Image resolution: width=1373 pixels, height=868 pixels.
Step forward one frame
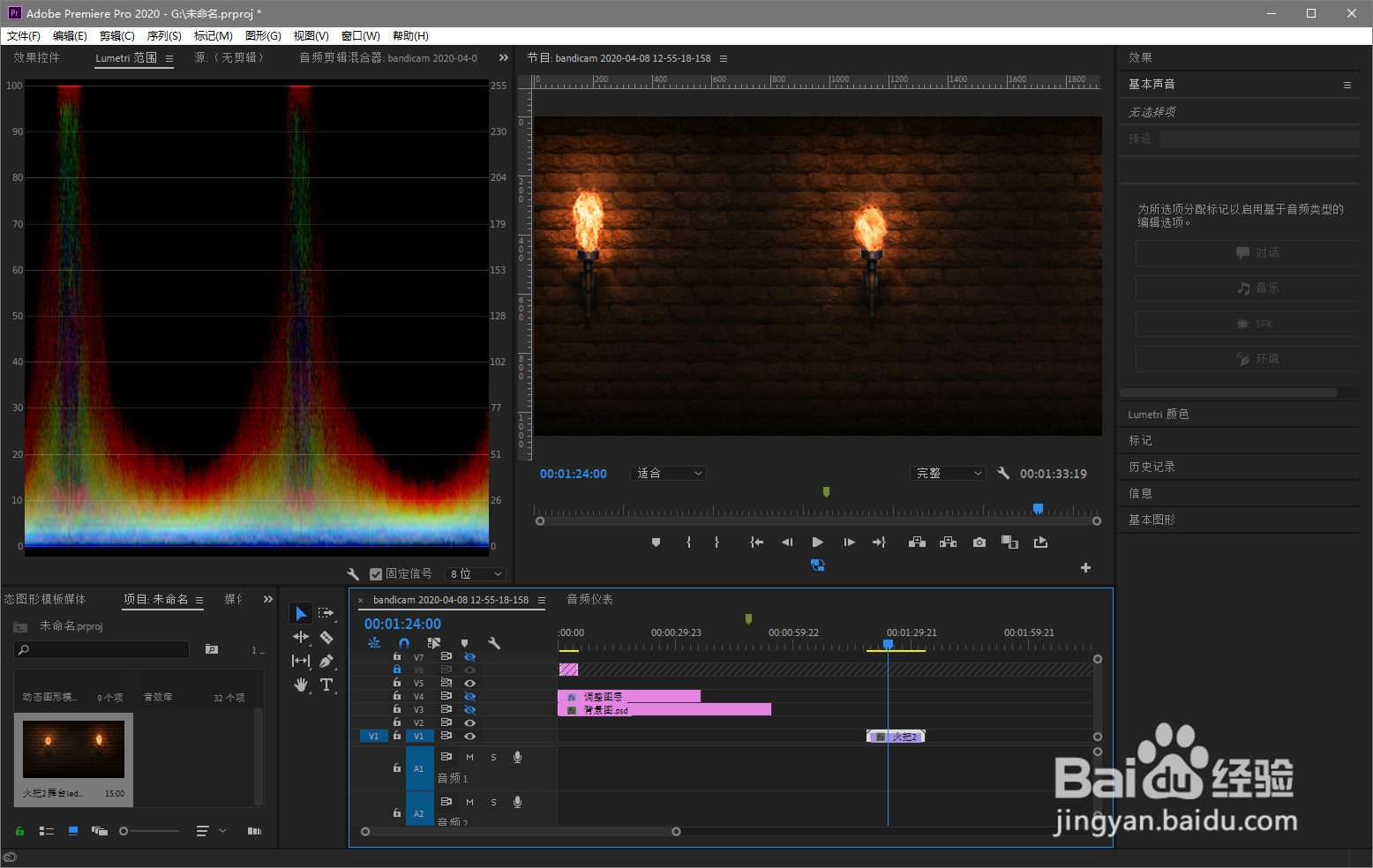tap(849, 542)
